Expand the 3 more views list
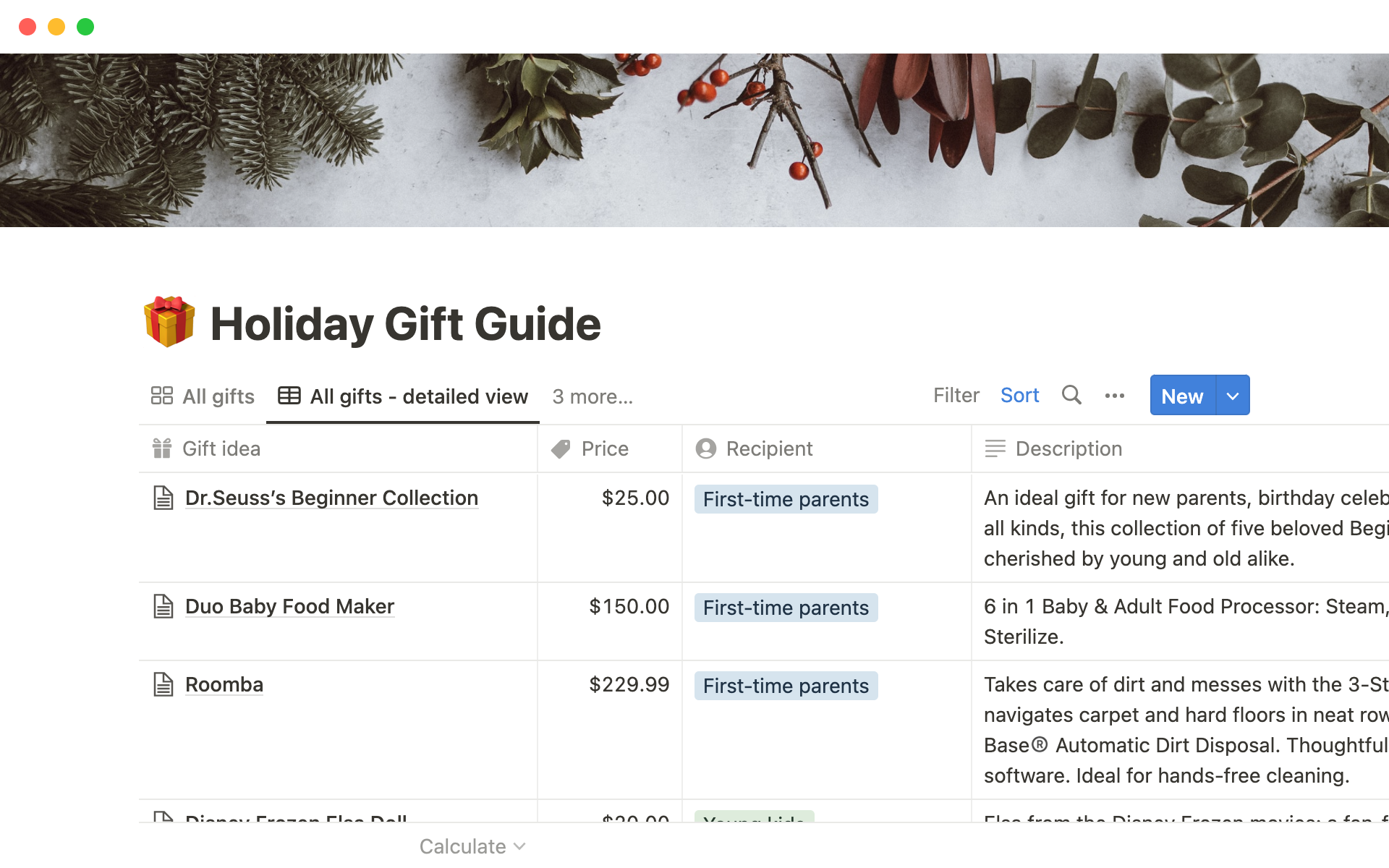 (592, 396)
